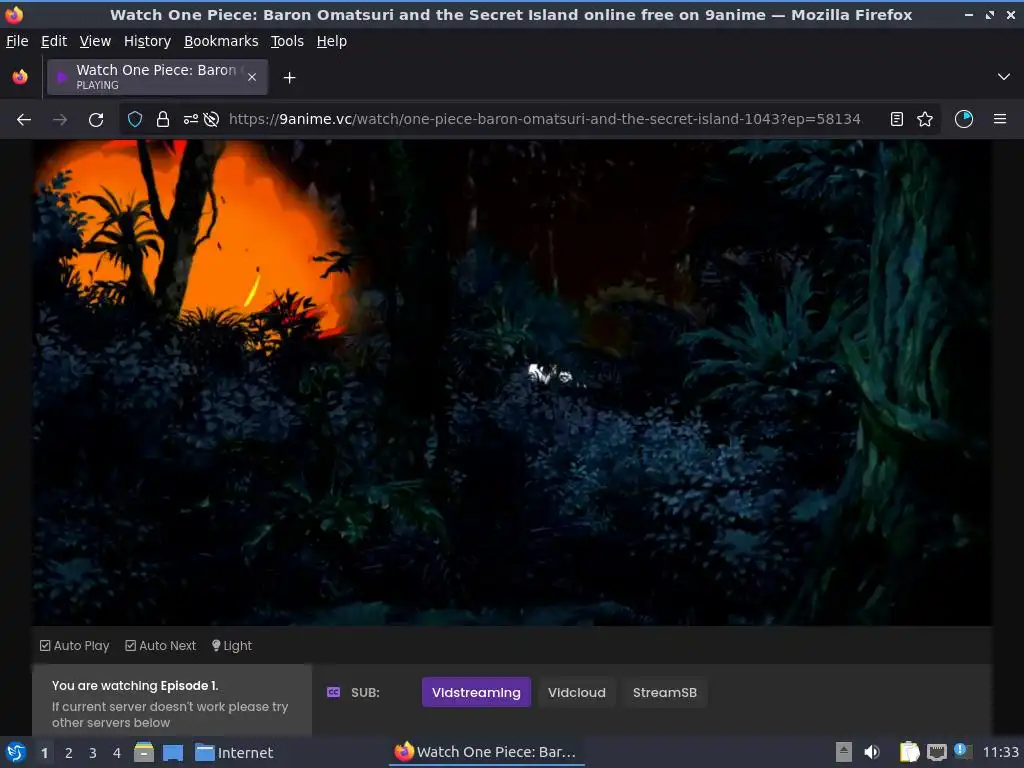The image size is (1024, 768).
Task: Toggle Reader View in address bar
Action: 897,120
